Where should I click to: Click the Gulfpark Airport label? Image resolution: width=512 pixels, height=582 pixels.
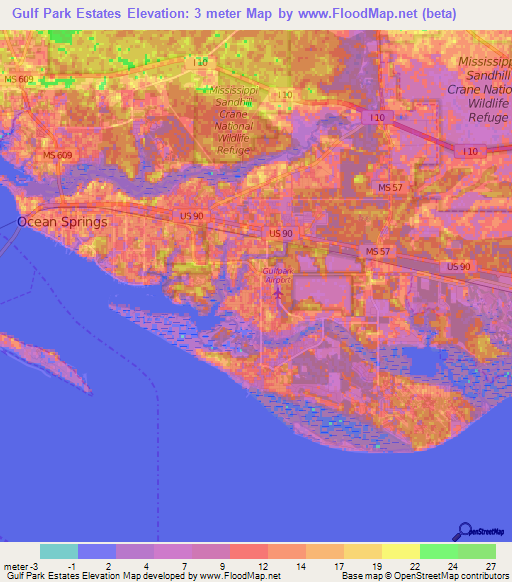pyautogui.click(x=278, y=275)
